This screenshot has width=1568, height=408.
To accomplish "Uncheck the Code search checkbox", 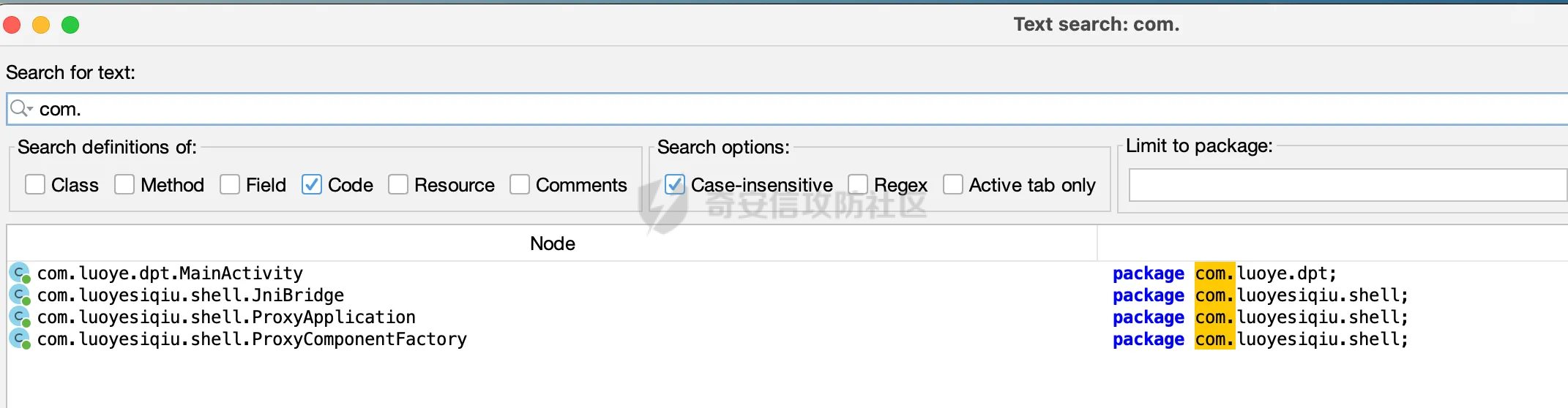I will pyautogui.click(x=312, y=184).
